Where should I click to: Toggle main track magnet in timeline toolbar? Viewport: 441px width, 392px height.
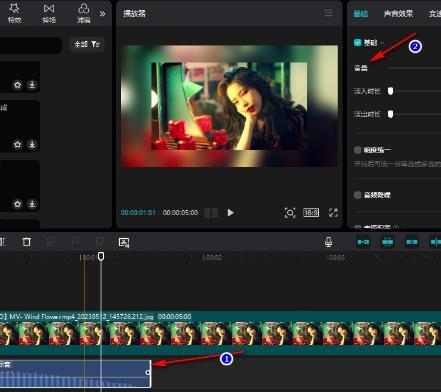363,242
